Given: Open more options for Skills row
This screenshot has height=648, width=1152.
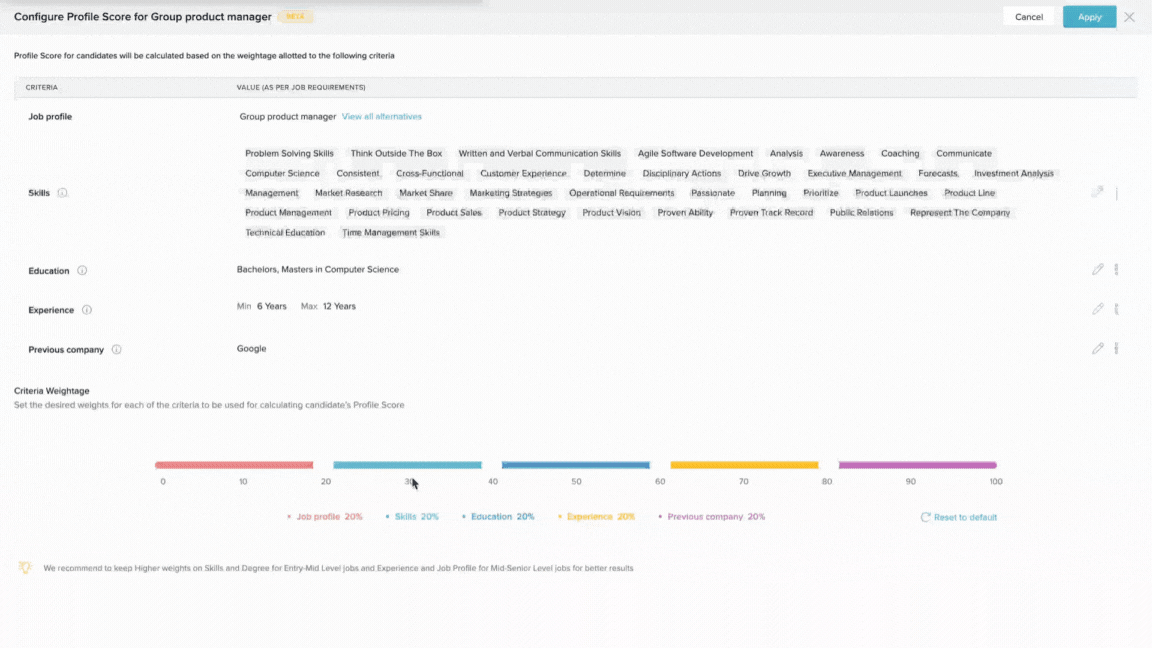Looking at the screenshot, I should point(1116,193).
